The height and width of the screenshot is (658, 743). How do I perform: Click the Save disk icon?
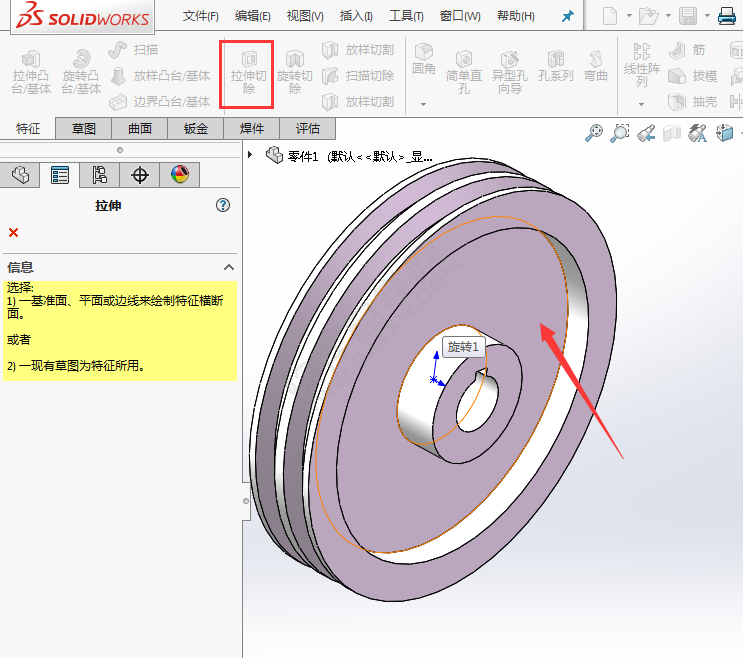click(688, 16)
